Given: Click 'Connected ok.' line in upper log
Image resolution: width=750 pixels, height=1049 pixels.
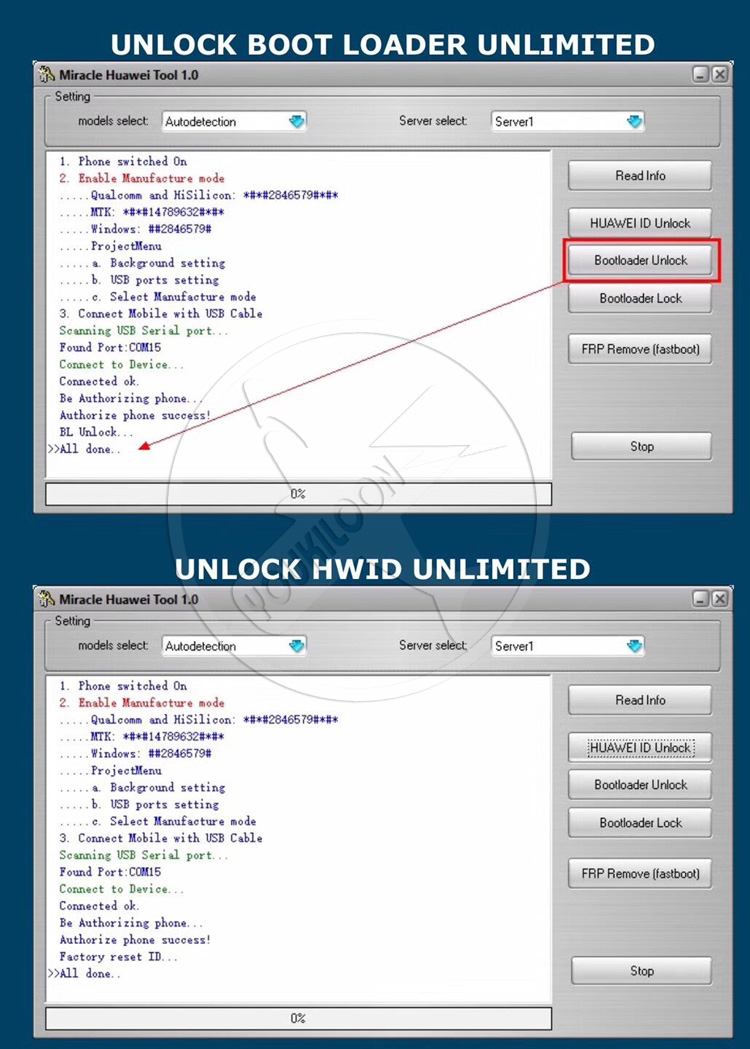Looking at the screenshot, I should click(x=99, y=381).
